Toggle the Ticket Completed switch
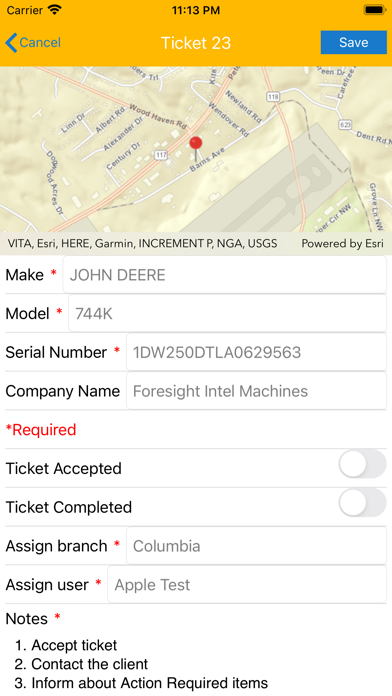The height and width of the screenshot is (696, 392). point(362,502)
